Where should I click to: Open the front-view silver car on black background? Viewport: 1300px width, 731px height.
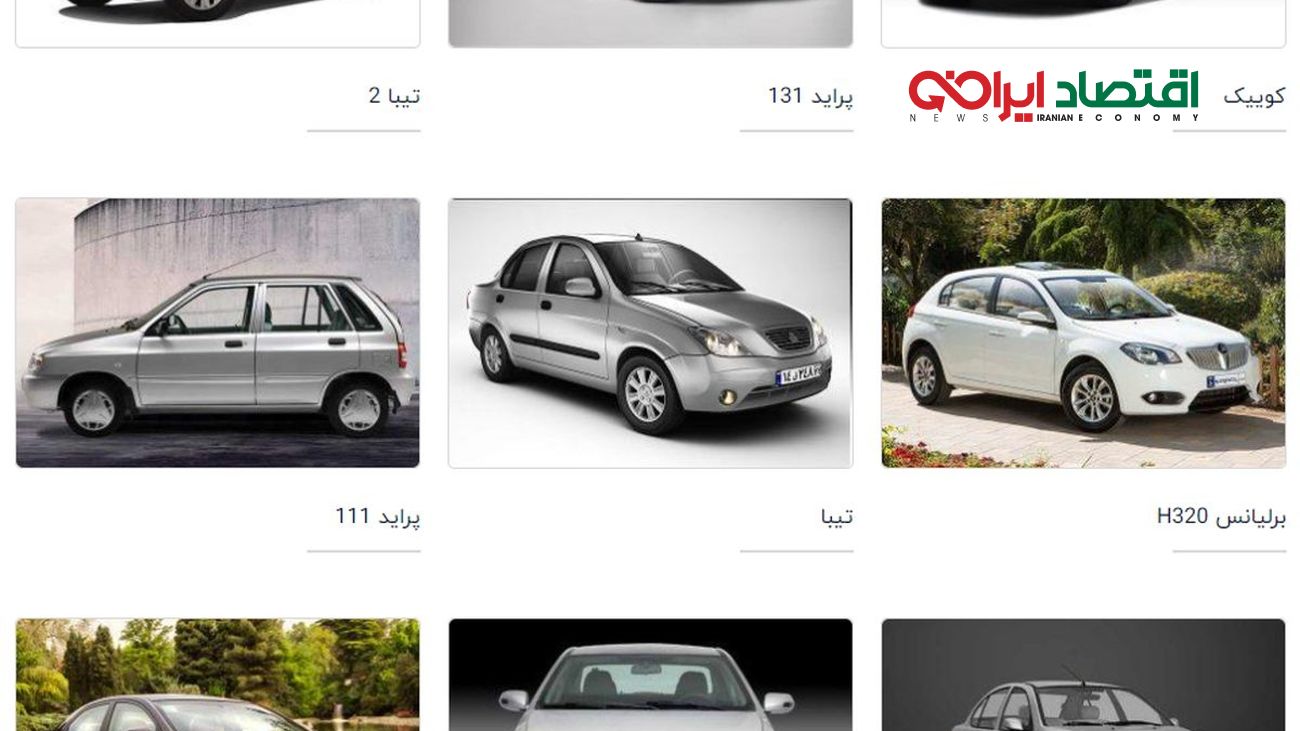point(651,675)
